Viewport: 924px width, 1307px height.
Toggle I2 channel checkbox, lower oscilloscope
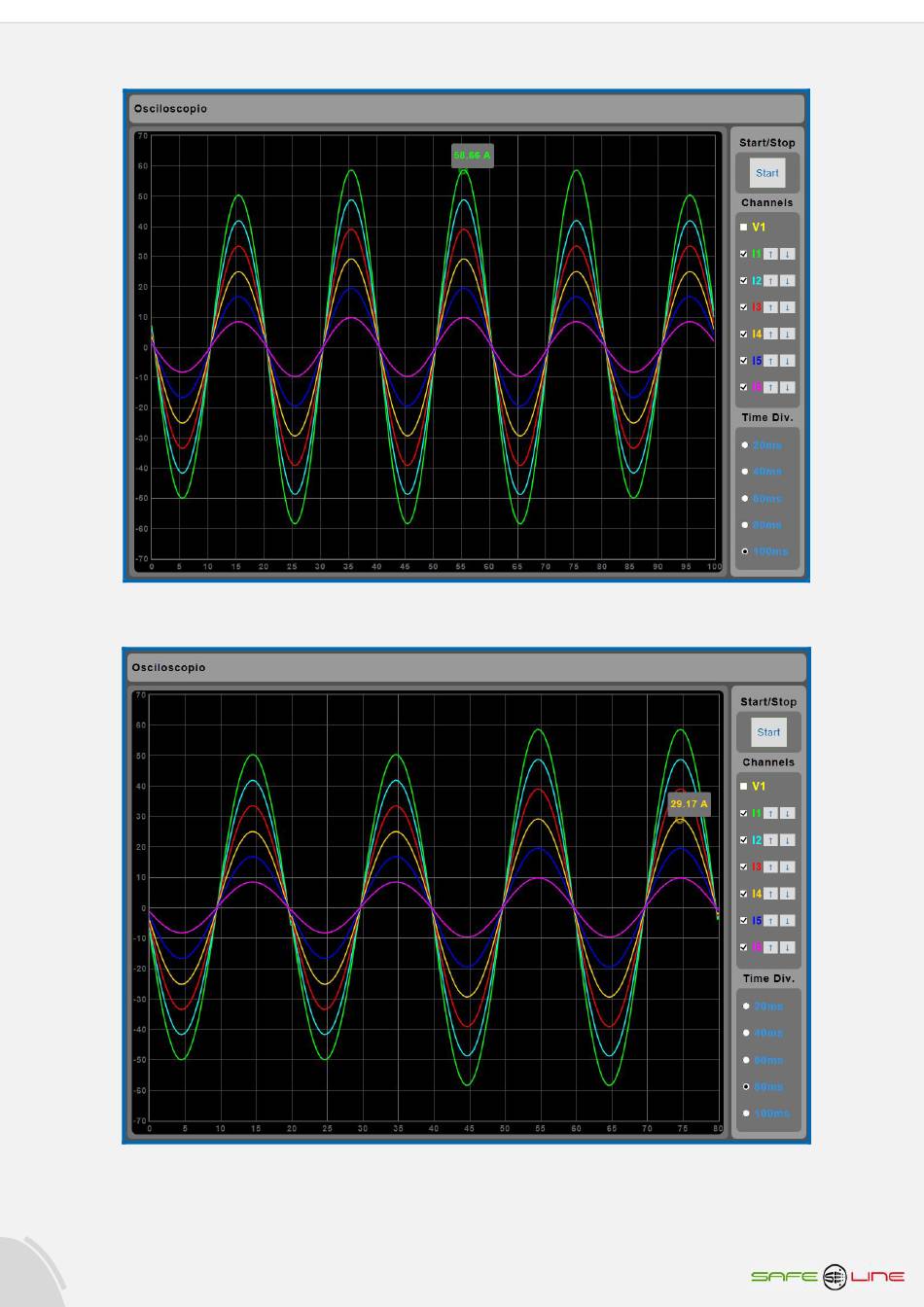744,840
